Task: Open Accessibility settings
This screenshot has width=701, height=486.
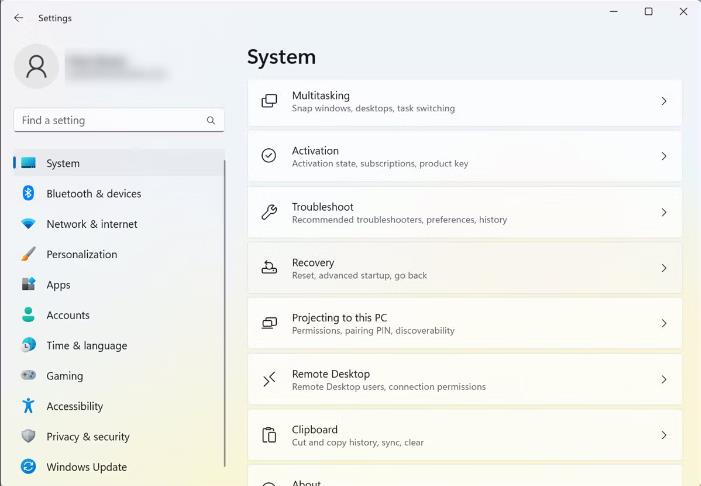Action: coord(118,406)
